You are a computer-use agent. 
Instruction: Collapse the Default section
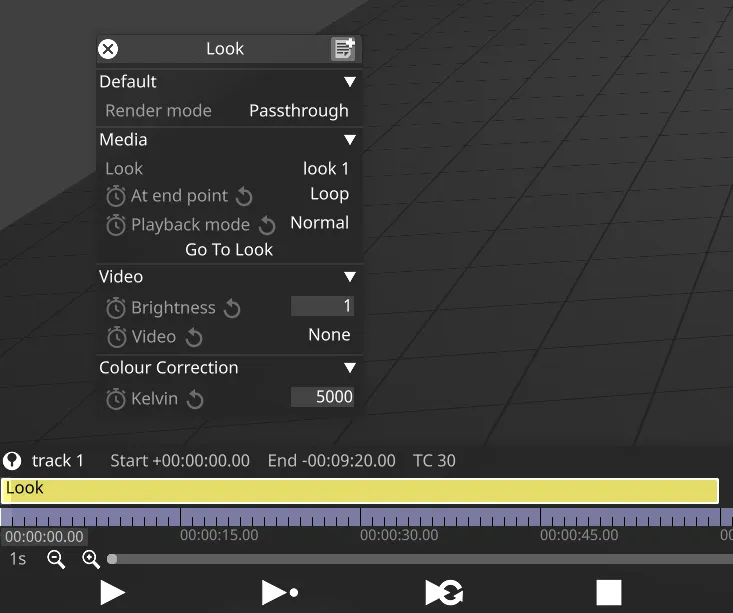tap(350, 82)
